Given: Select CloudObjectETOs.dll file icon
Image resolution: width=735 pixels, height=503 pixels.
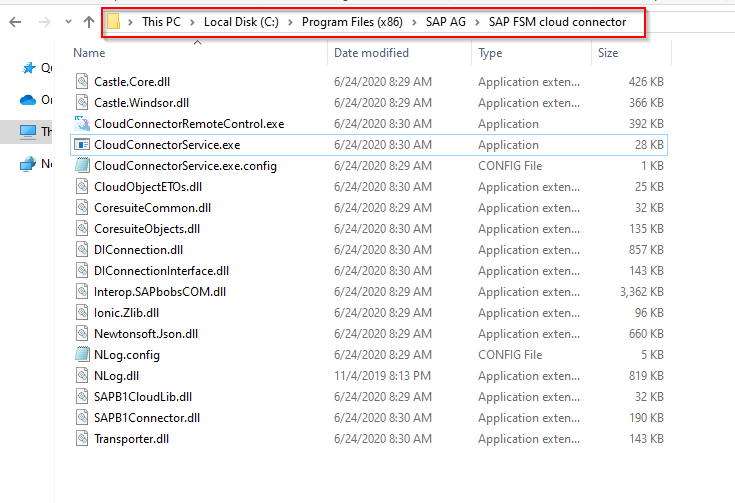Looking at the screenshot, I should tap(82, 186).
